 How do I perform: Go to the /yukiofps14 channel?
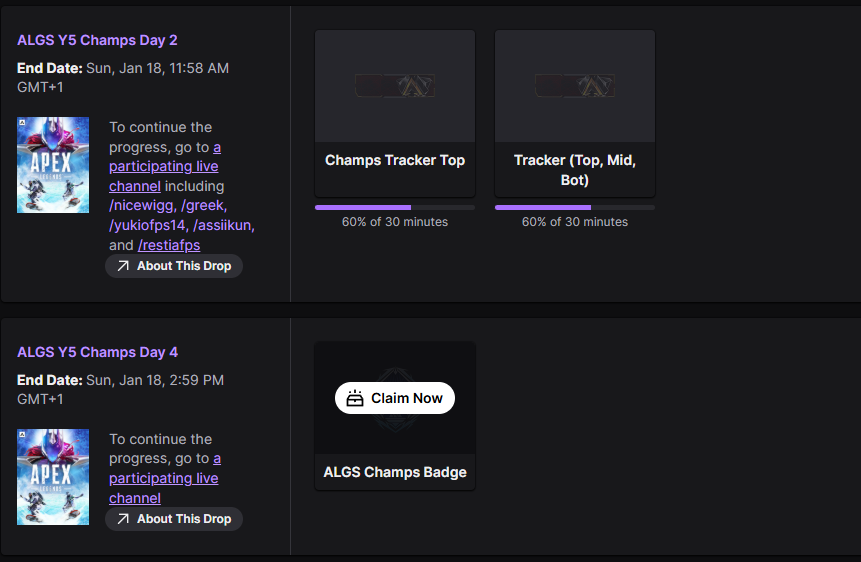pos(148,225)
